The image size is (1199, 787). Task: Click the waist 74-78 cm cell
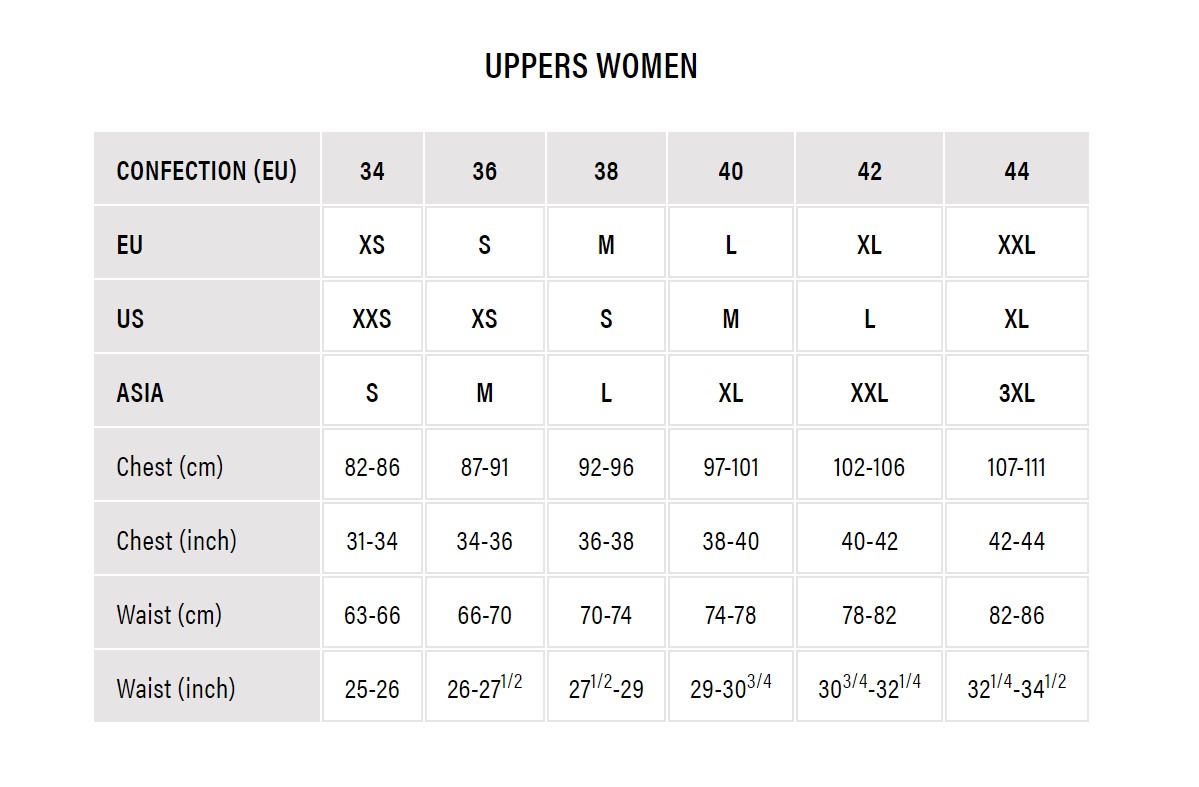pyautogui.click(x=730, y=614)
